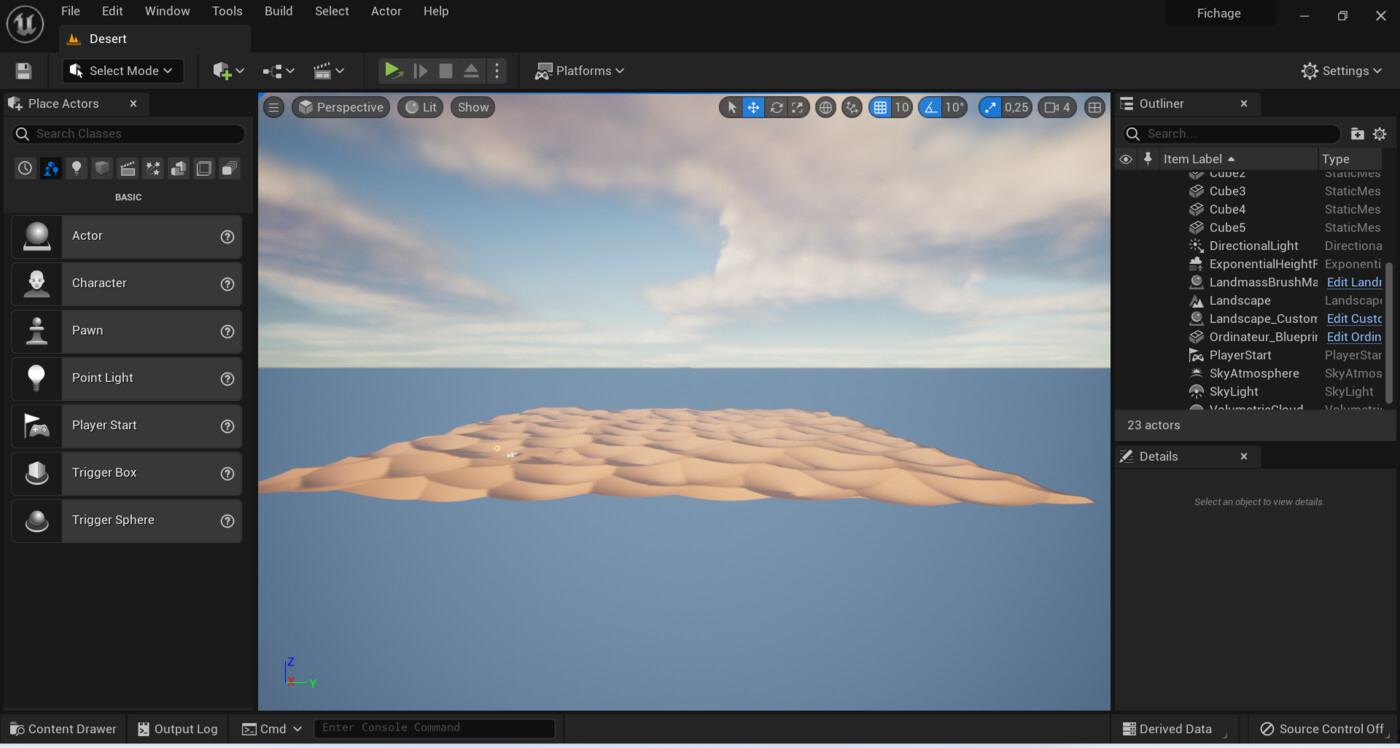Viewport: 1400px width, 748px height.
Task: Open the Build menu
Action: [278, 11]
